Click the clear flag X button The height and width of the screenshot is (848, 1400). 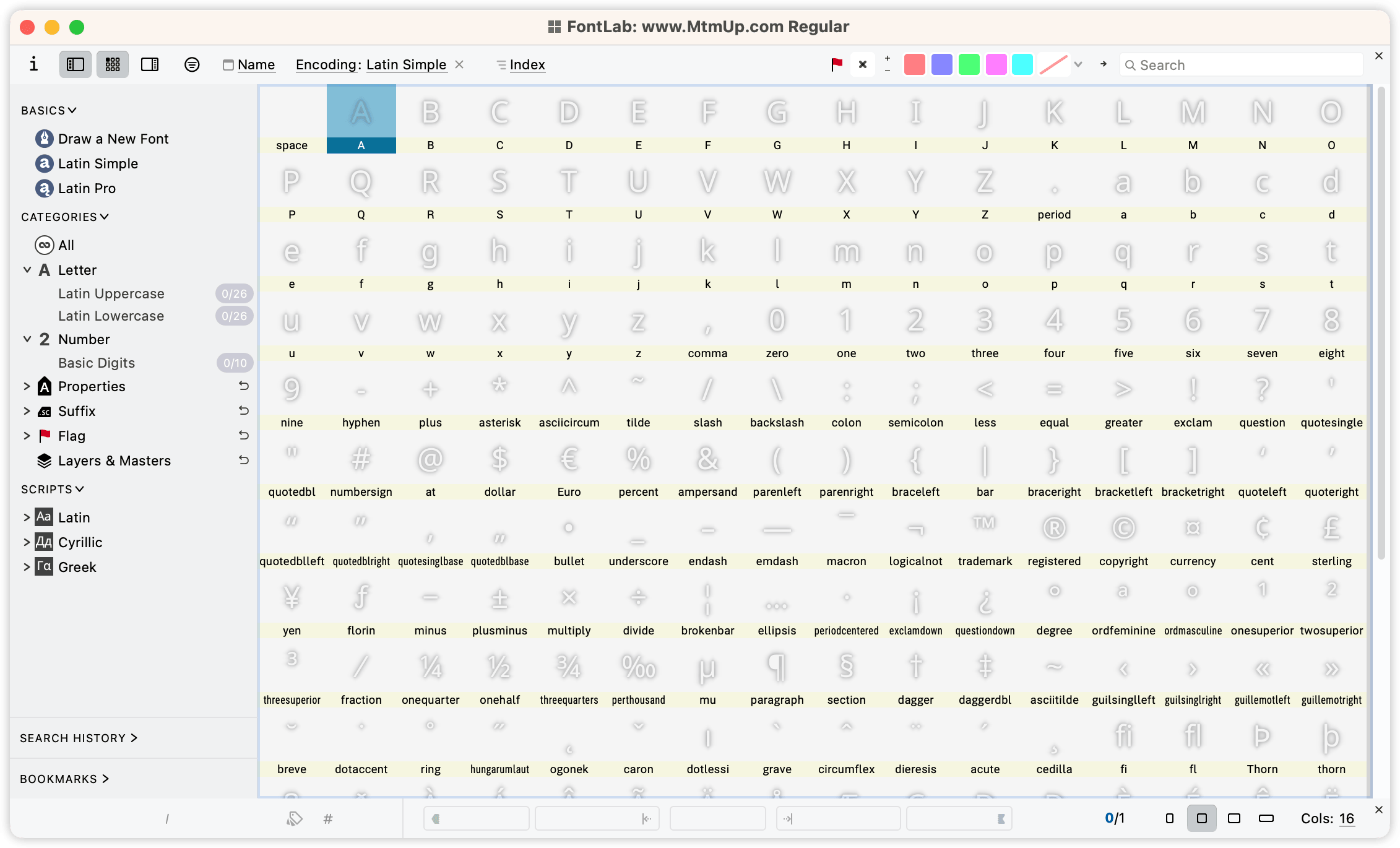[863, 64]
